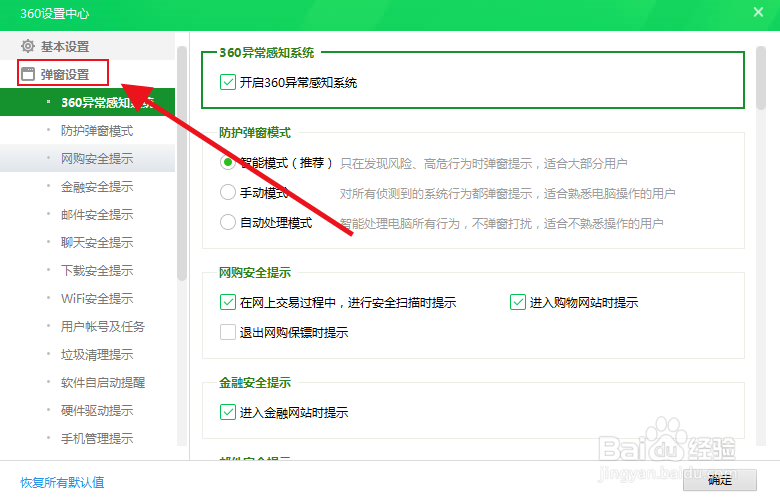Select 垃圾清理提示 in sidebar
The image size is (780, 500).
tap(88, 354)
